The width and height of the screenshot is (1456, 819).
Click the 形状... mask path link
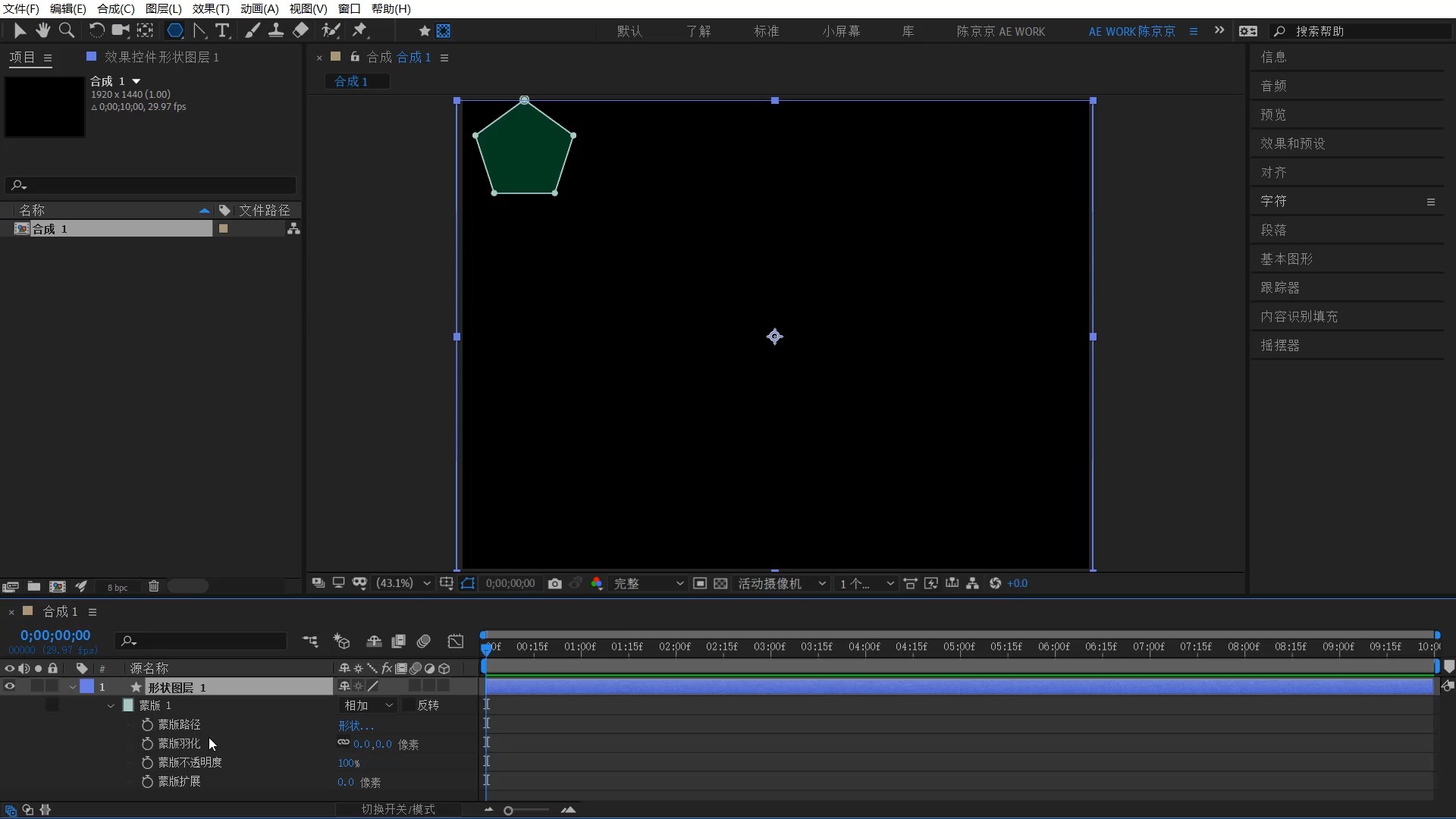point(356,726)
